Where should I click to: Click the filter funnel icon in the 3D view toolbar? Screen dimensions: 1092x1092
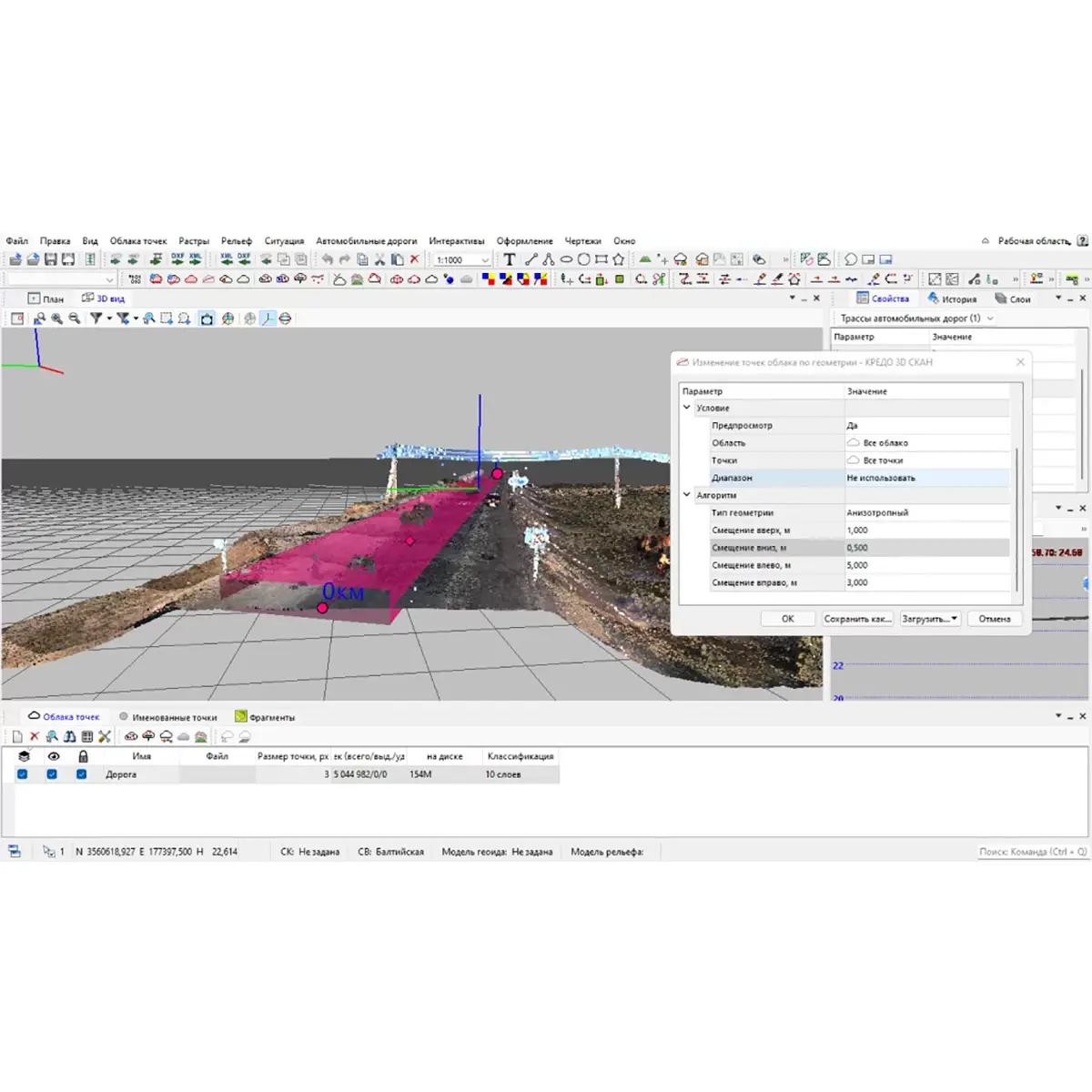pos(96,318)
